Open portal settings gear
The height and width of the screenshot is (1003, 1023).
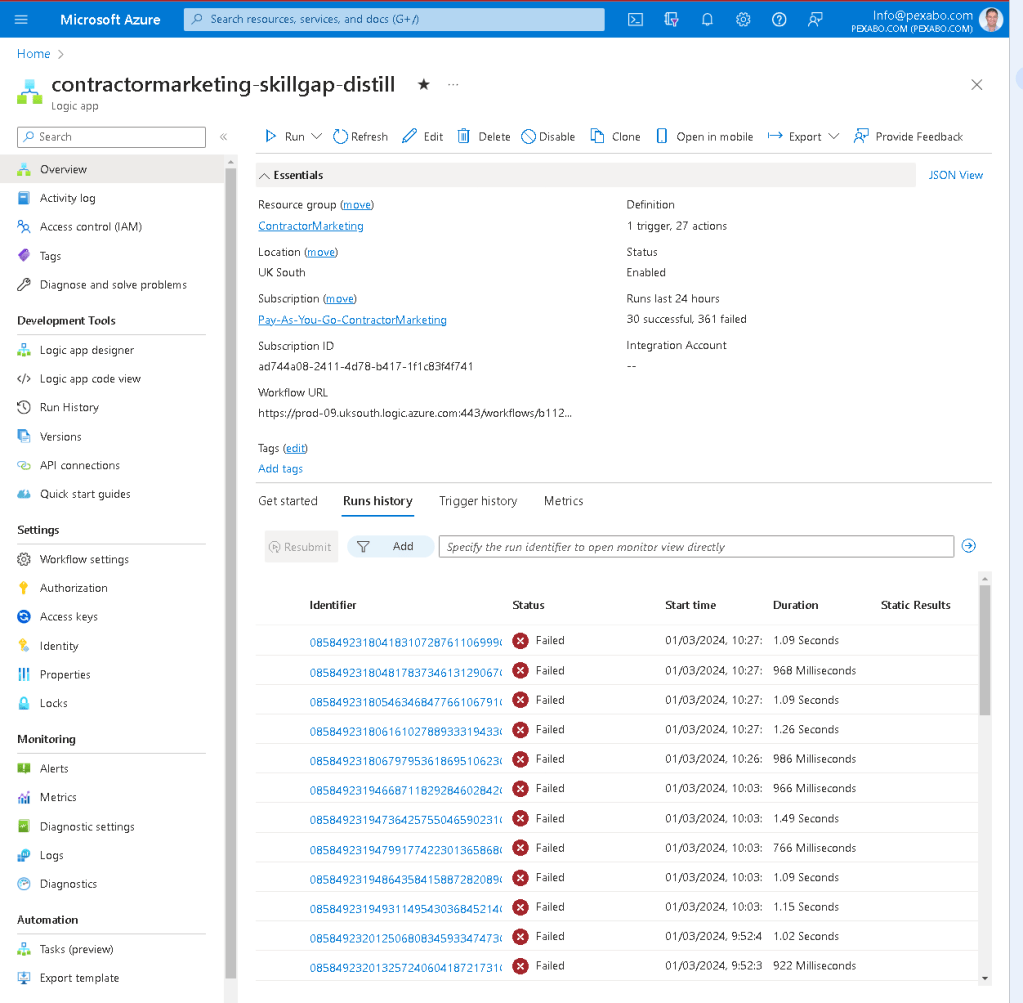pos(743,20)
